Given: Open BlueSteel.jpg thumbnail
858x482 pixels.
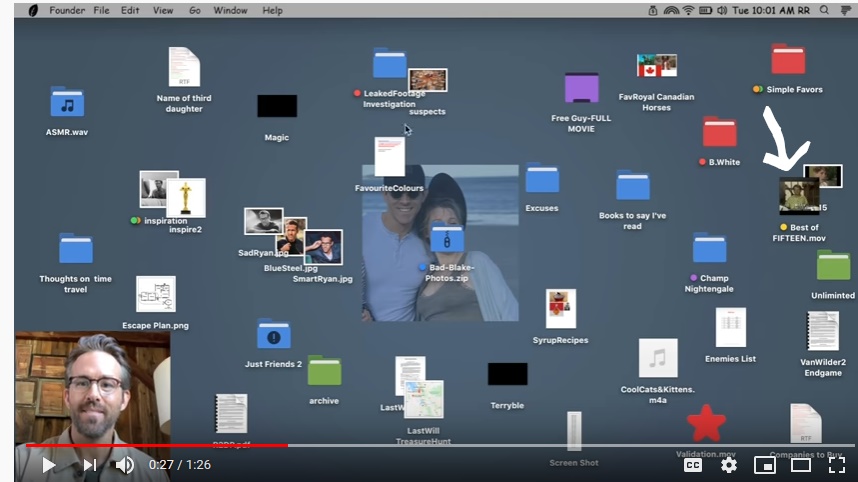Looking at the screenshot, I should 292,237.
